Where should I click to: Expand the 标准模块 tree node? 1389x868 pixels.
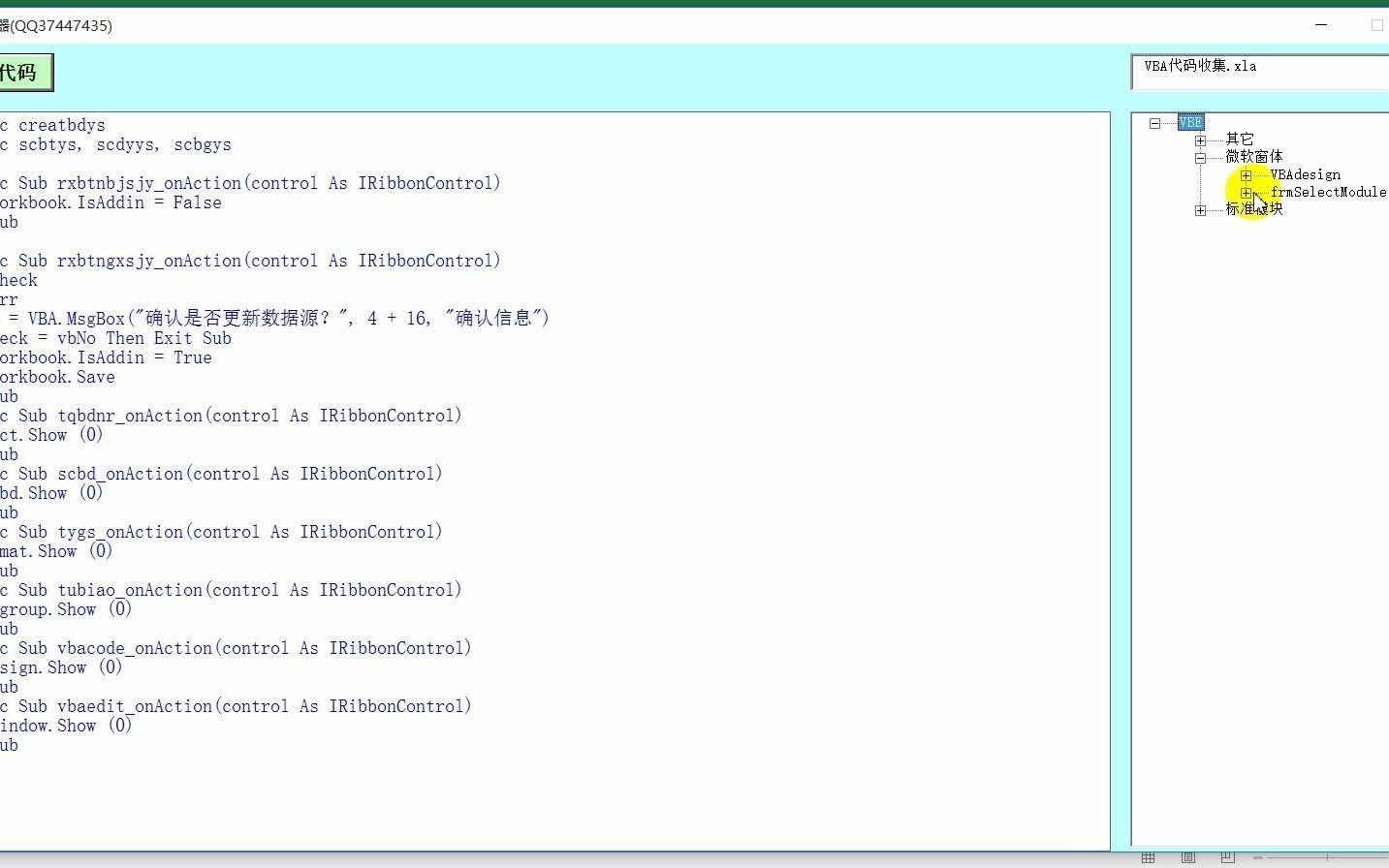tap(1200, 209)
